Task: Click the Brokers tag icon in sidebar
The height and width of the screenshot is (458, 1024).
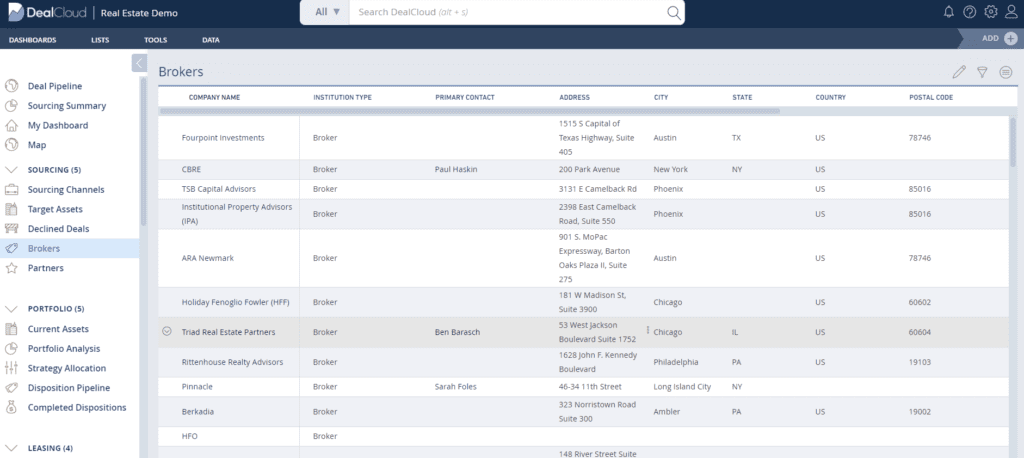Action: coord(11,248)
